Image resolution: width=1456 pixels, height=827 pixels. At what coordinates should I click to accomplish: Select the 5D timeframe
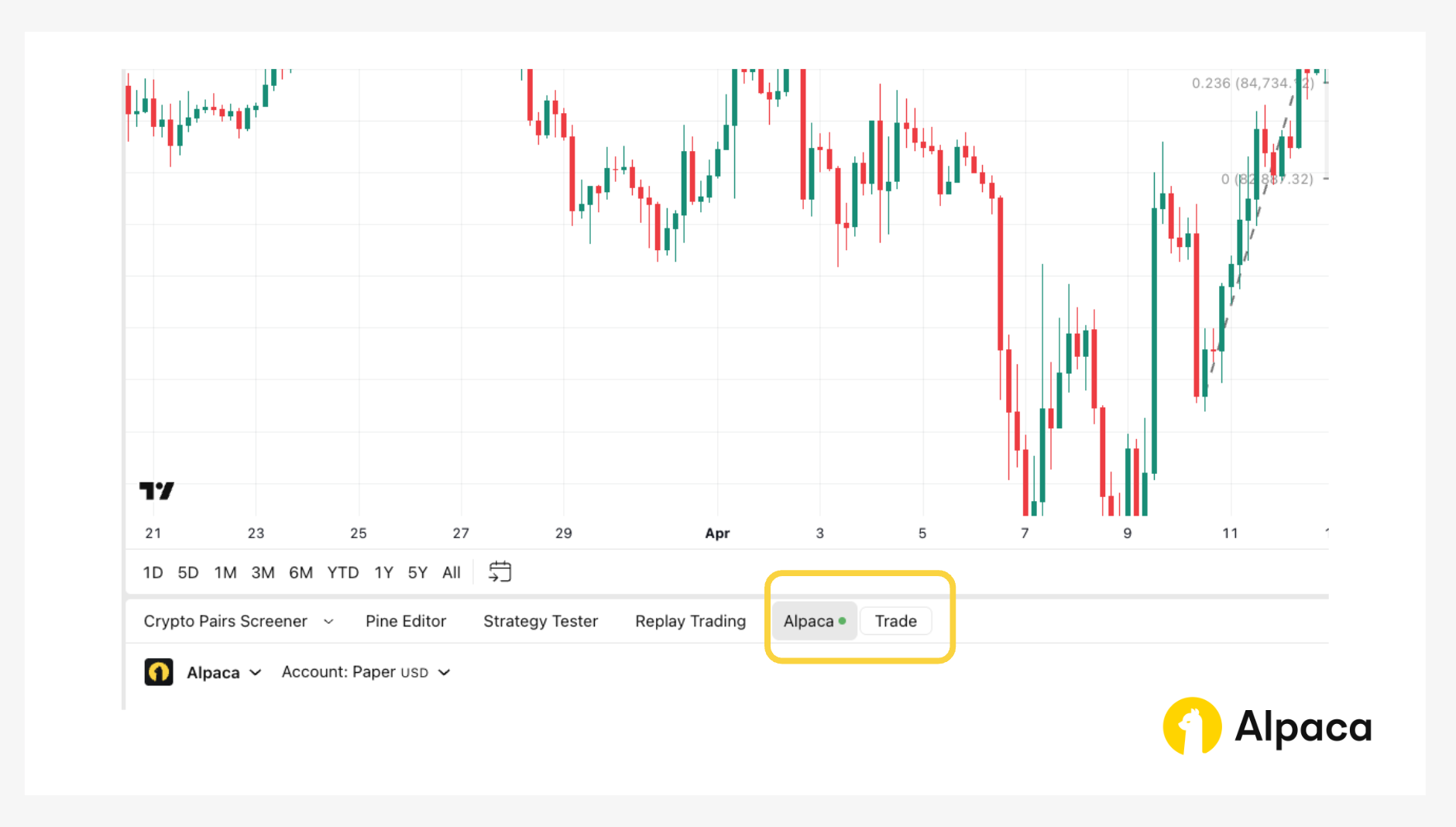(187, 572)
